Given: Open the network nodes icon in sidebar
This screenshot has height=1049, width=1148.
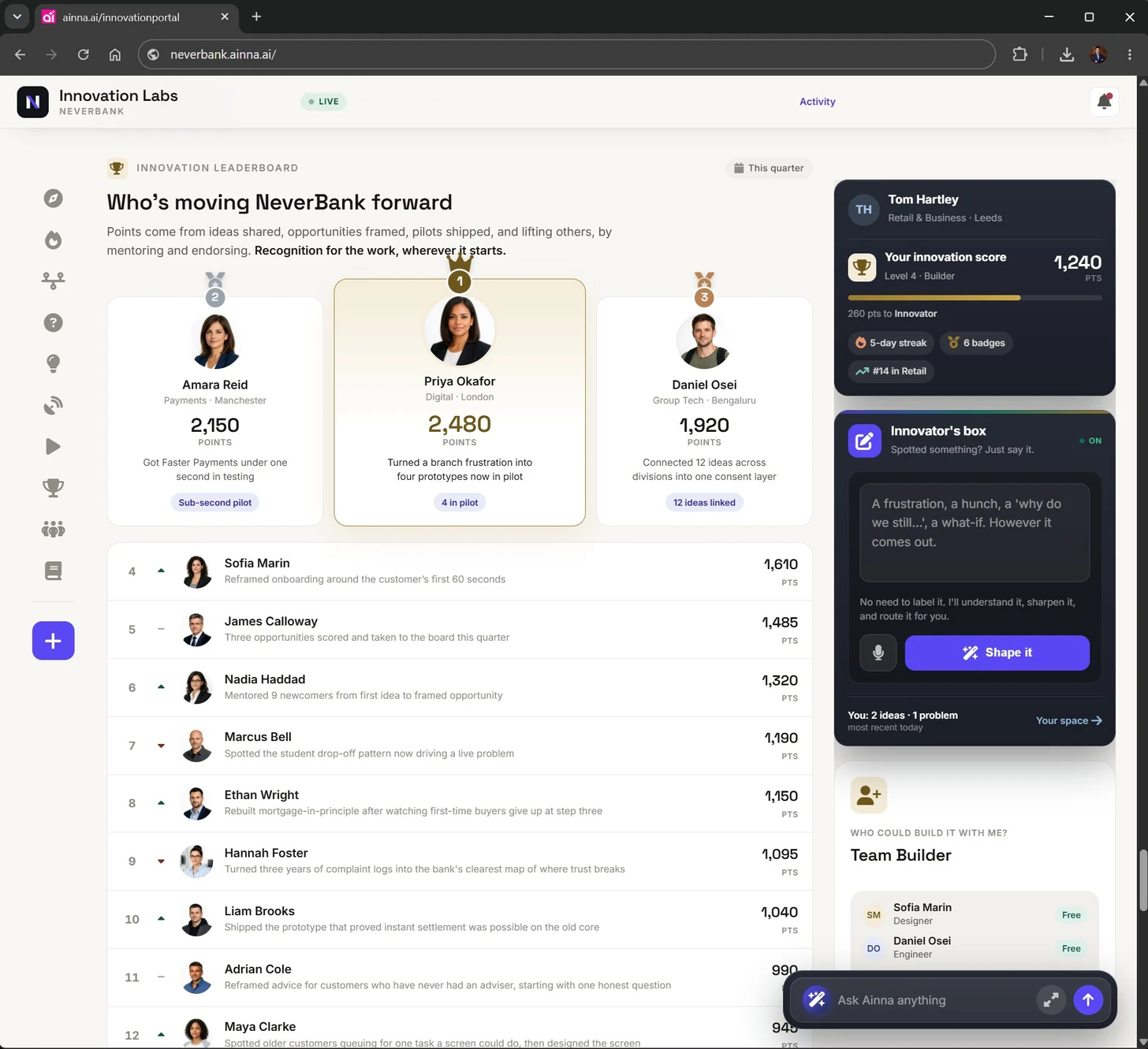Looking at the screenshot, I should (x=53, y=281).
